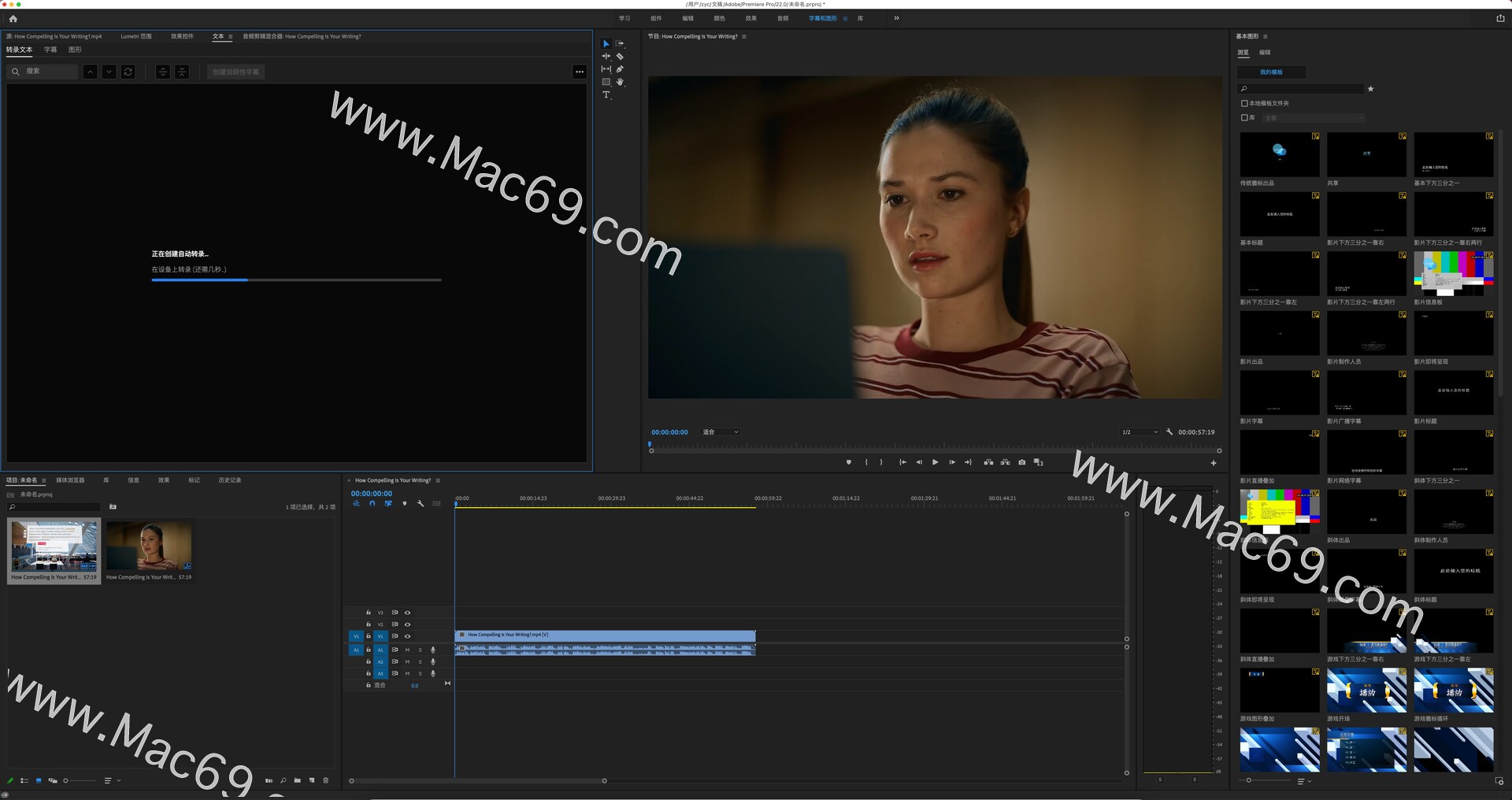Click the Export Frame camera icon
This screenshot has height=800, width=1512.
[1022, 462]
